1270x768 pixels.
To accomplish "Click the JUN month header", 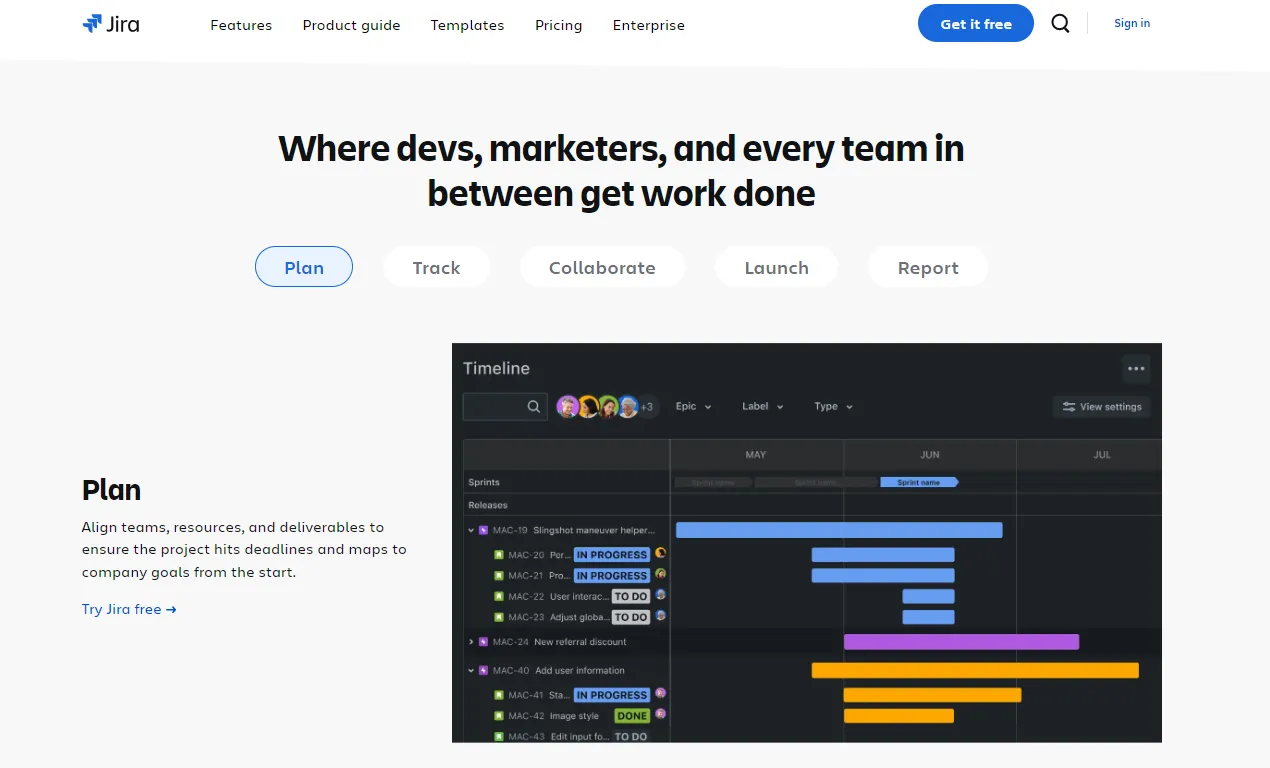I will 930,454.
